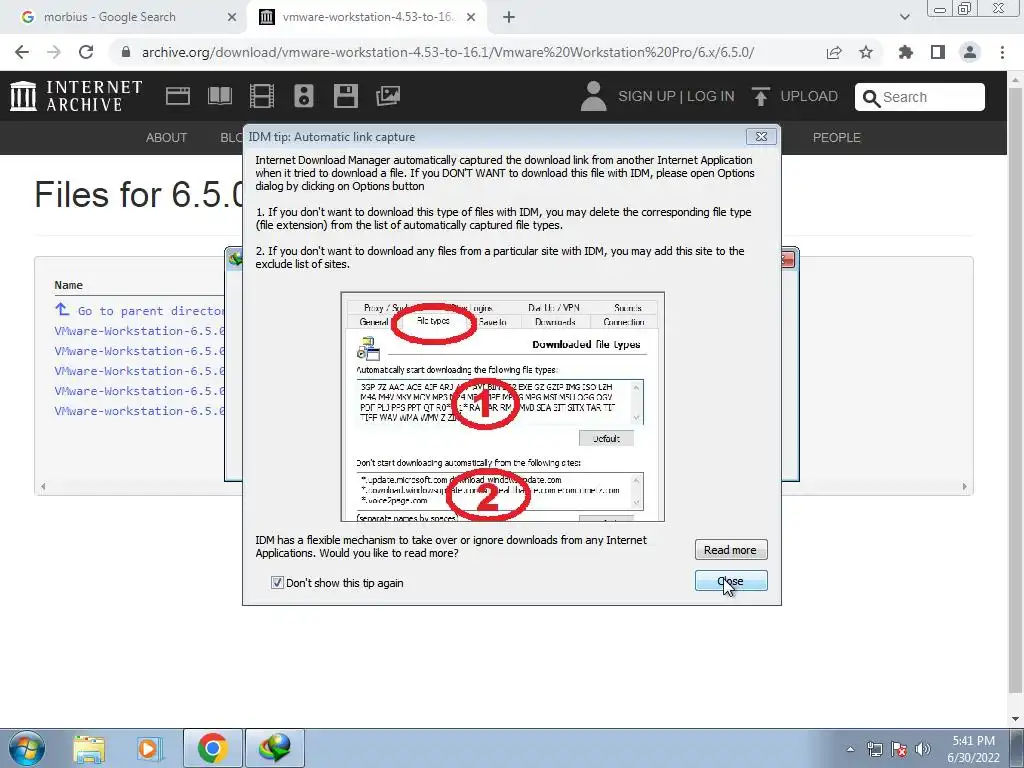1024x768 pixels.
Task: Open the PEOPLE menu item
Action: (x=837, y=138)
